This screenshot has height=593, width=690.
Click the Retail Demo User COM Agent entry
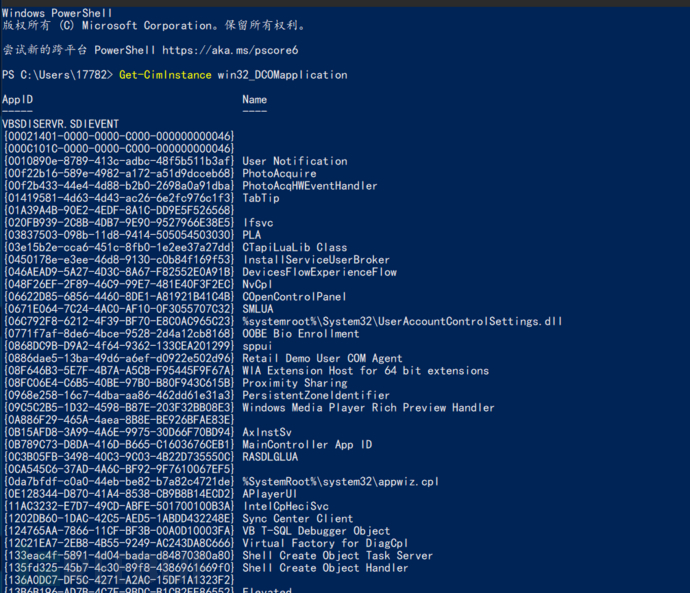pos(323,358)
